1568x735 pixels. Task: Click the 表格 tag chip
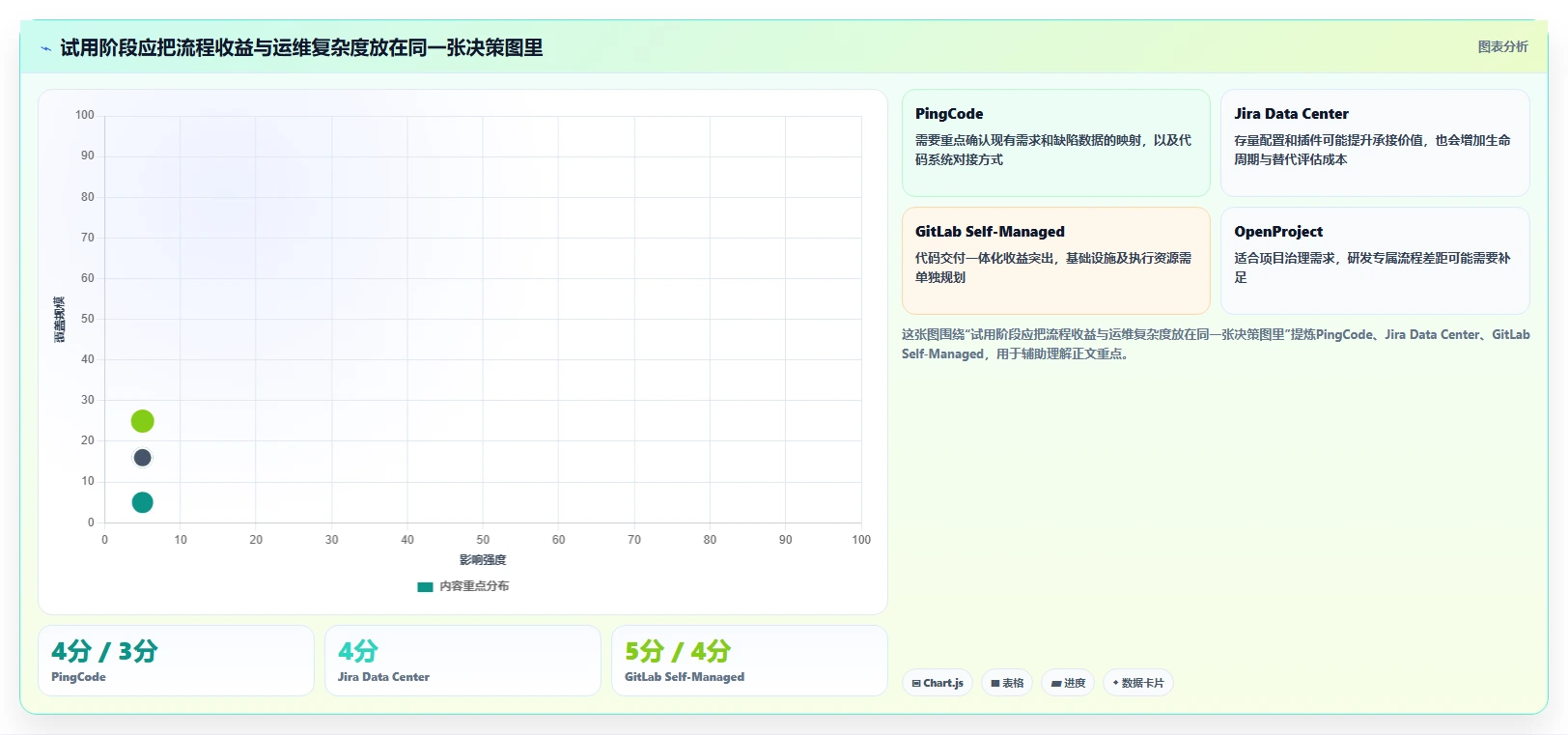click(x=1007, y=683)
